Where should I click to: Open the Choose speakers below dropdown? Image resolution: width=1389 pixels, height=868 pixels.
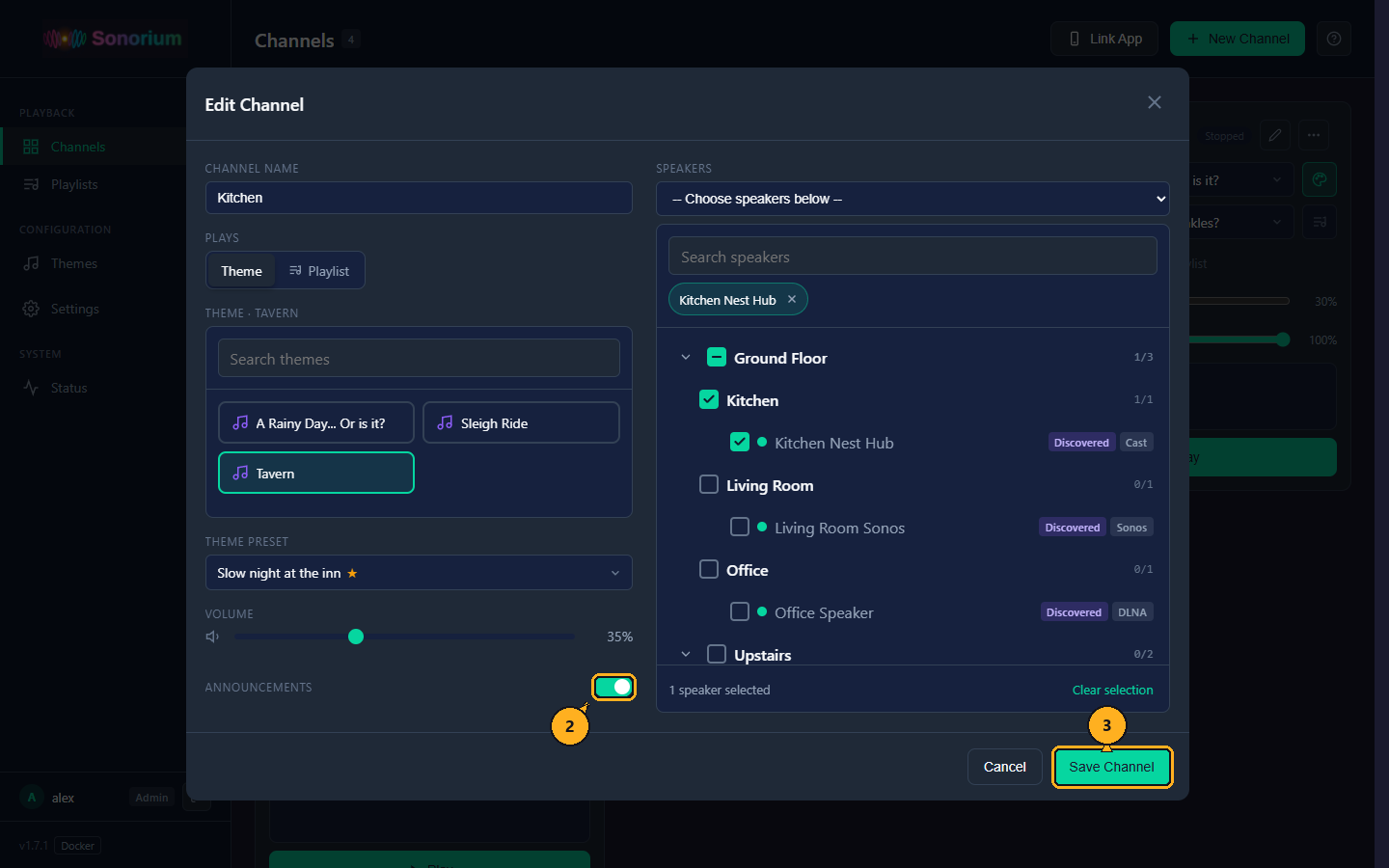912,199
